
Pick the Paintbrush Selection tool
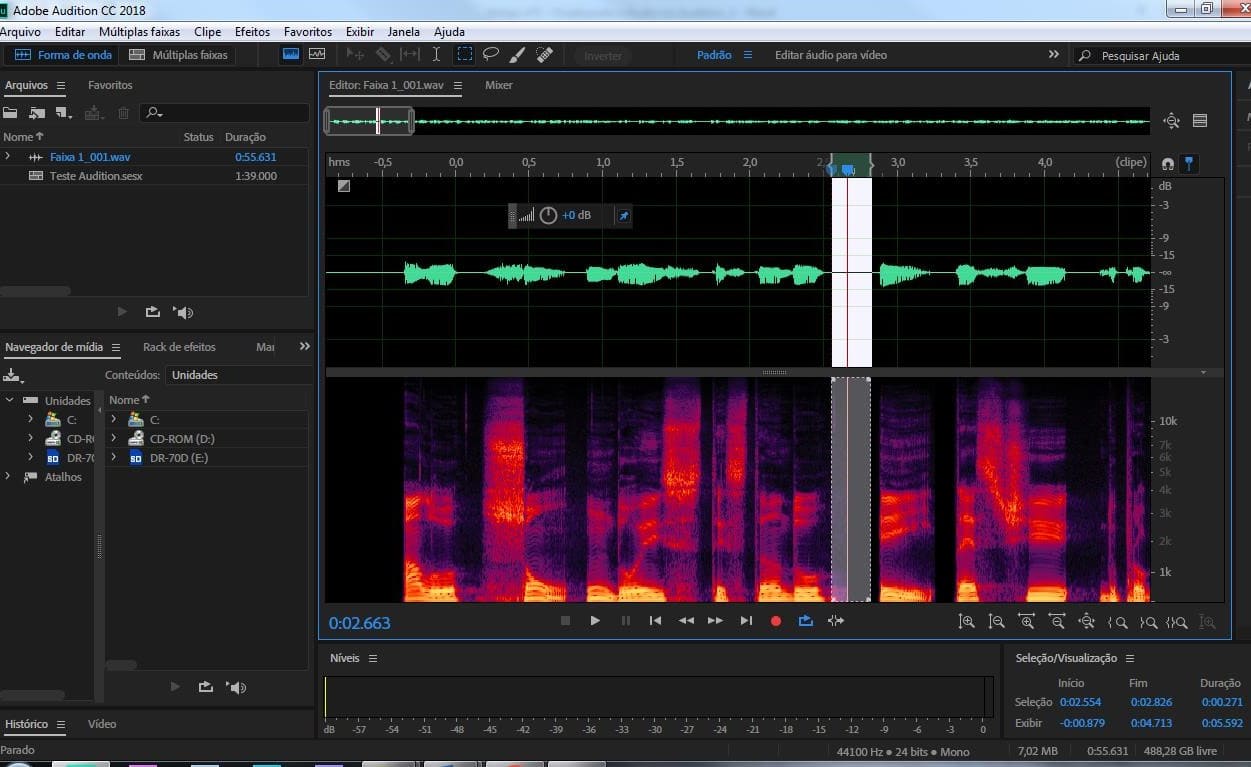point(517,55)
